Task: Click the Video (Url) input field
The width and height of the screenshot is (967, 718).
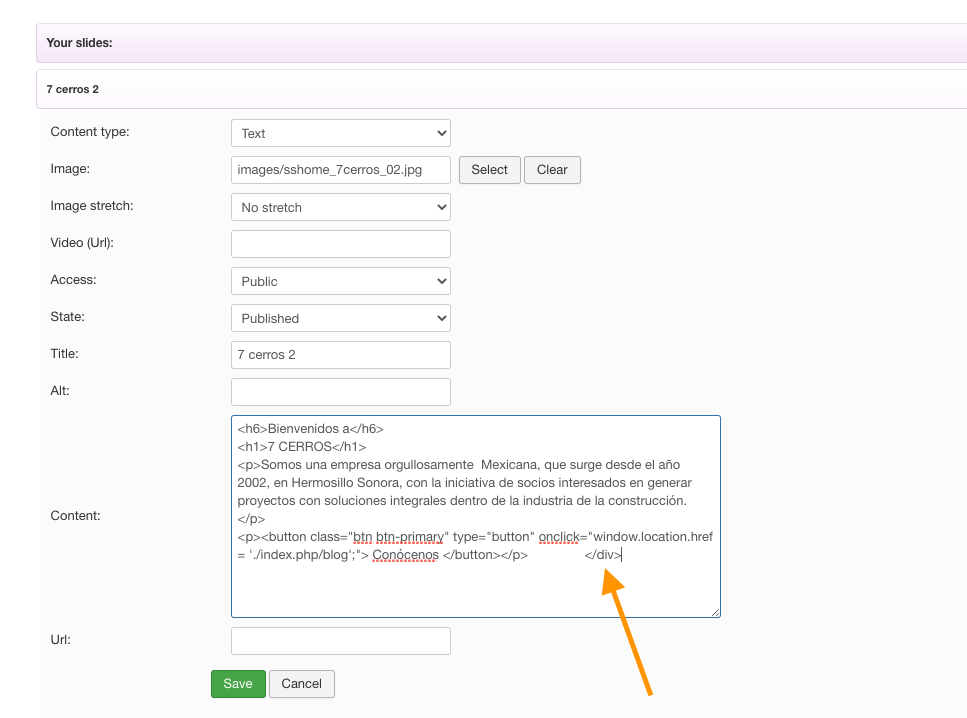Action: click(x=340, y=244)
